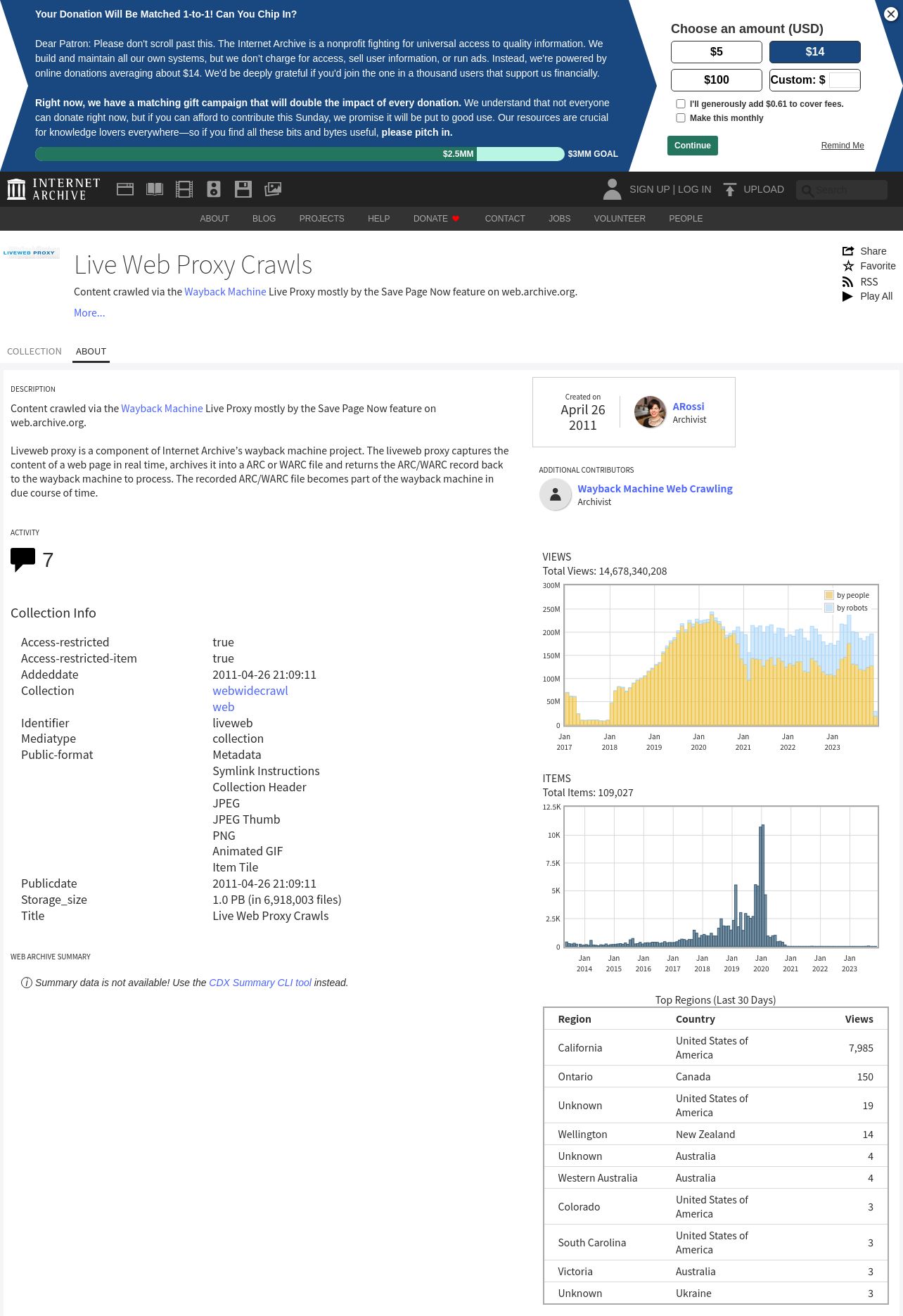Click the Storage_size value 1.0 PB
The image size is (903, 1316).
point(276,900)
